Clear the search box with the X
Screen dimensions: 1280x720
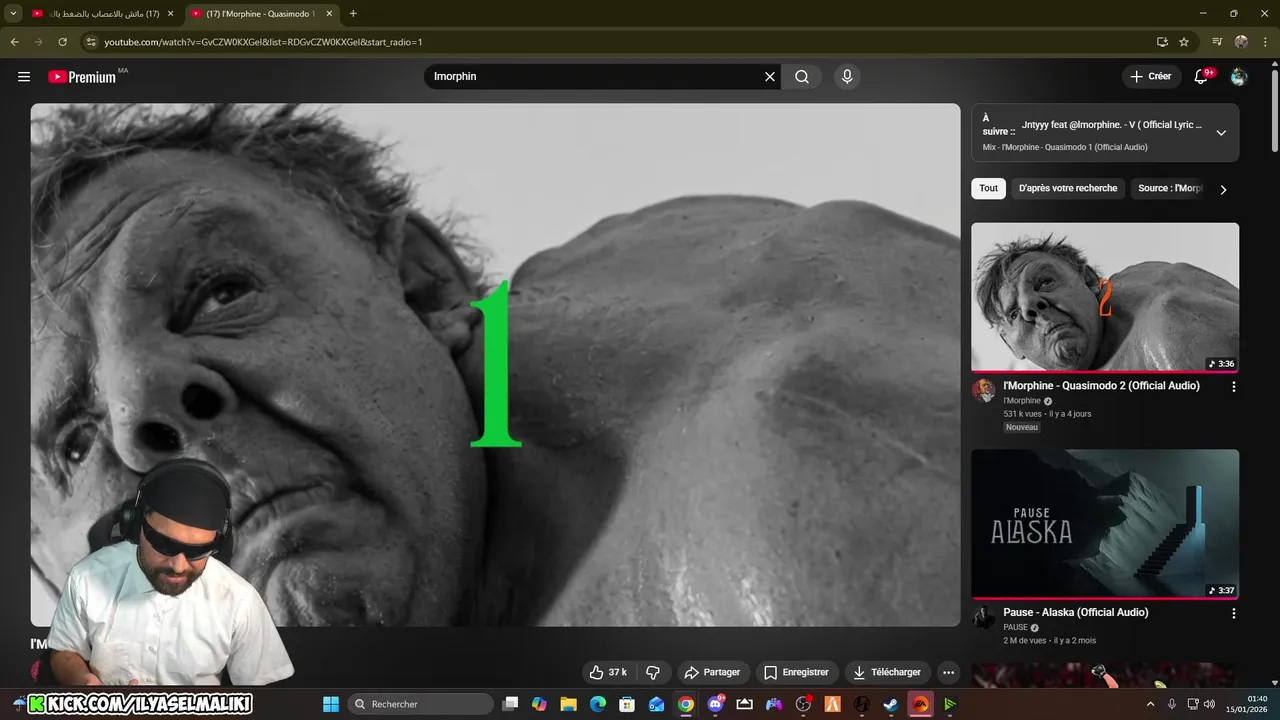(x=770, y=77)
